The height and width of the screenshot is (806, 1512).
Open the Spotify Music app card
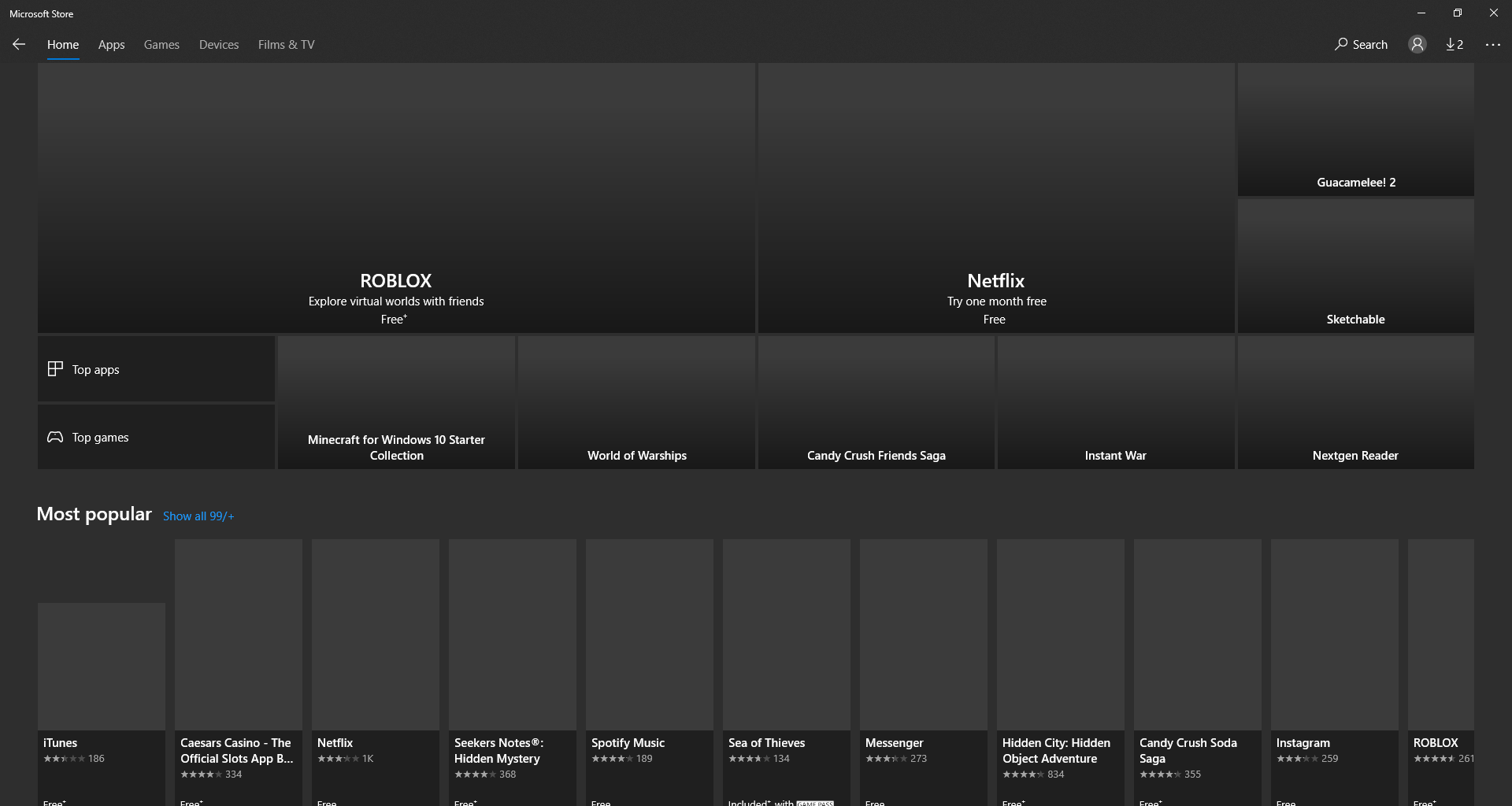pos(650,673)
